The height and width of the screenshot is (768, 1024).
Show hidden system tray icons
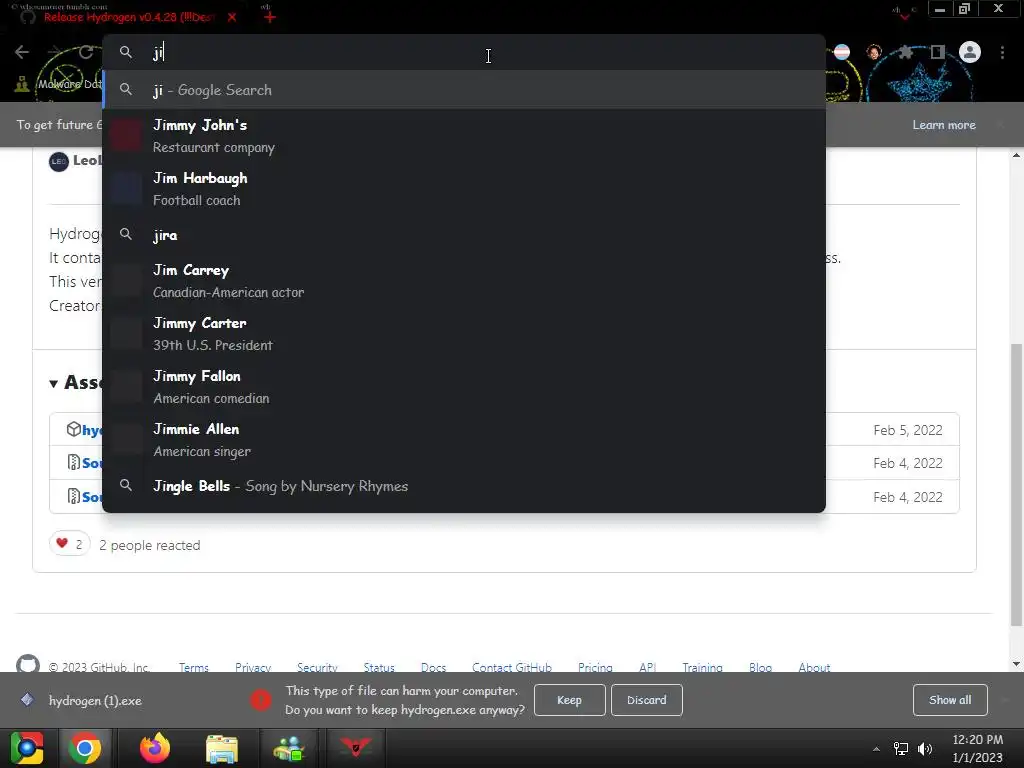(x=876, y=749)
